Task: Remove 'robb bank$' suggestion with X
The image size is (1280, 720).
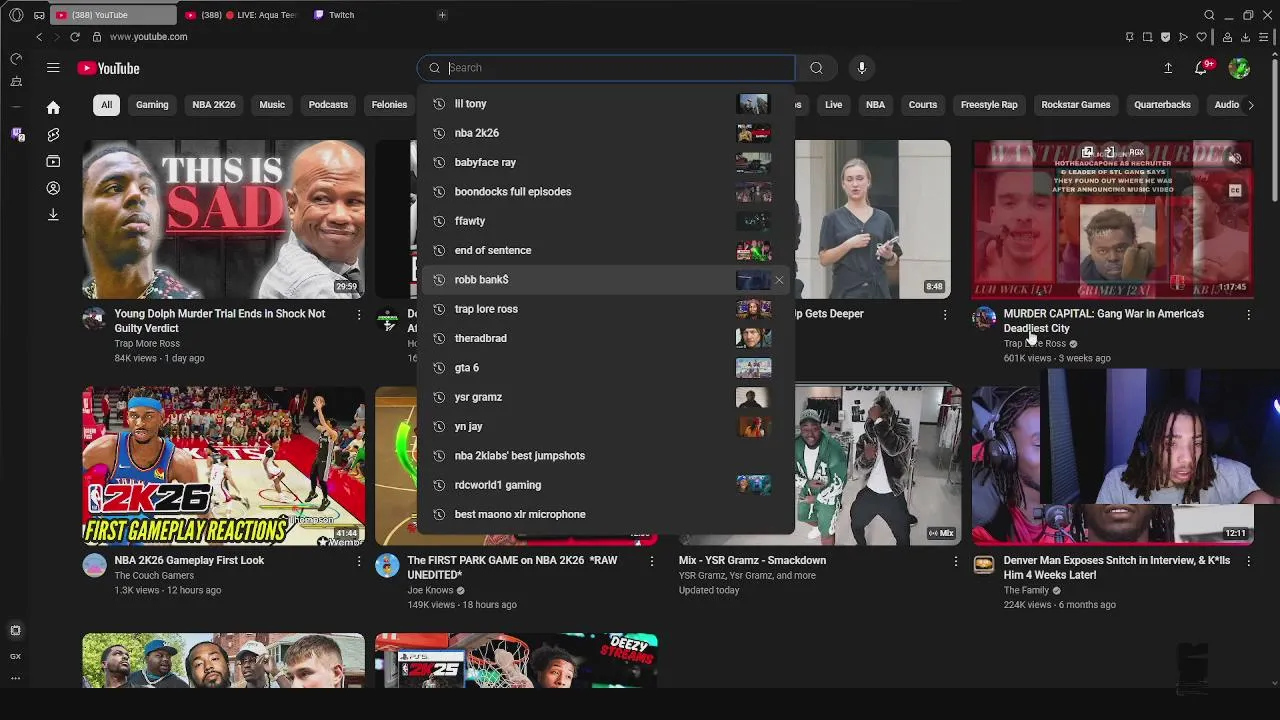Action: (x=779, y=280)
